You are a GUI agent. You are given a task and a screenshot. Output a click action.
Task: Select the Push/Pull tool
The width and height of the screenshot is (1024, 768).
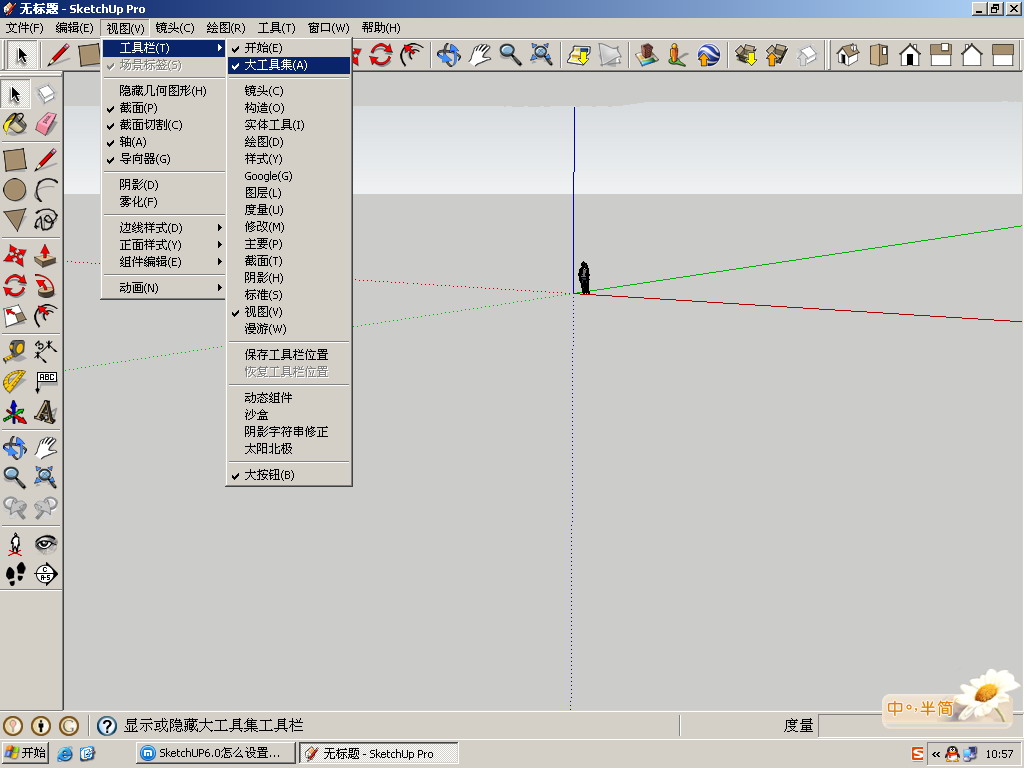tap(46, 255)
